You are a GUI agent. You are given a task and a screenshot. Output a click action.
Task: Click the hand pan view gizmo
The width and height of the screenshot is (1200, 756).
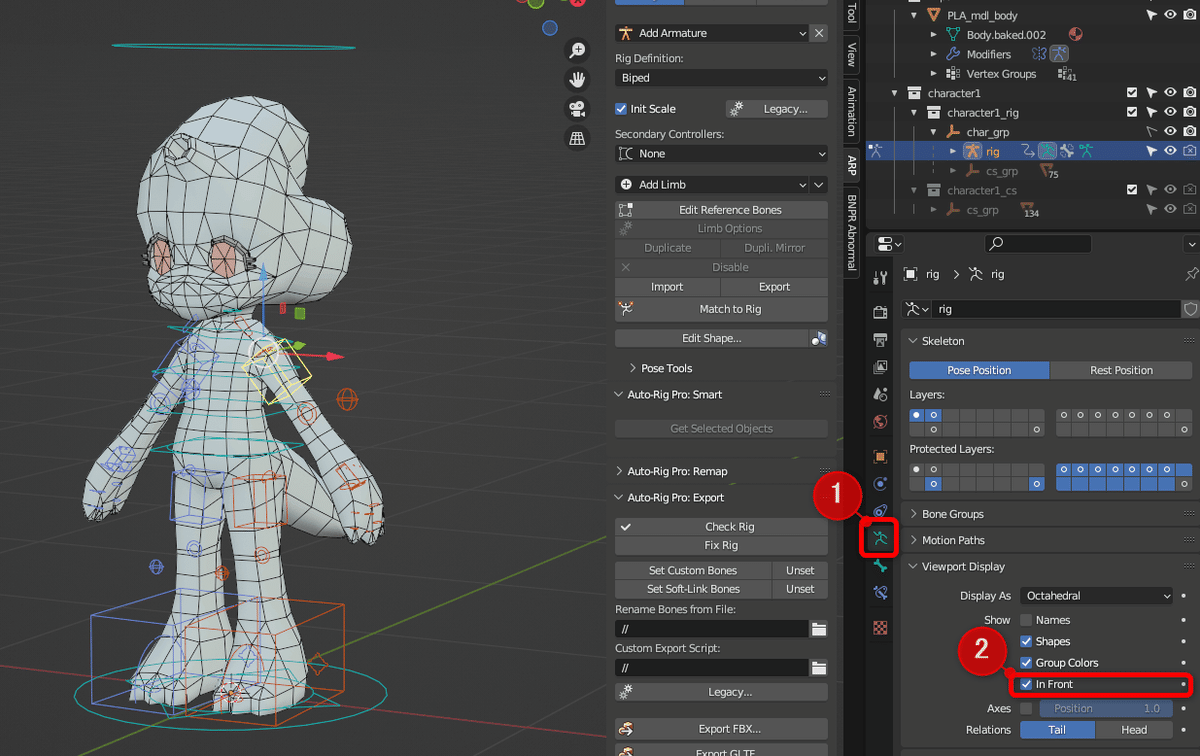[577, 79]
